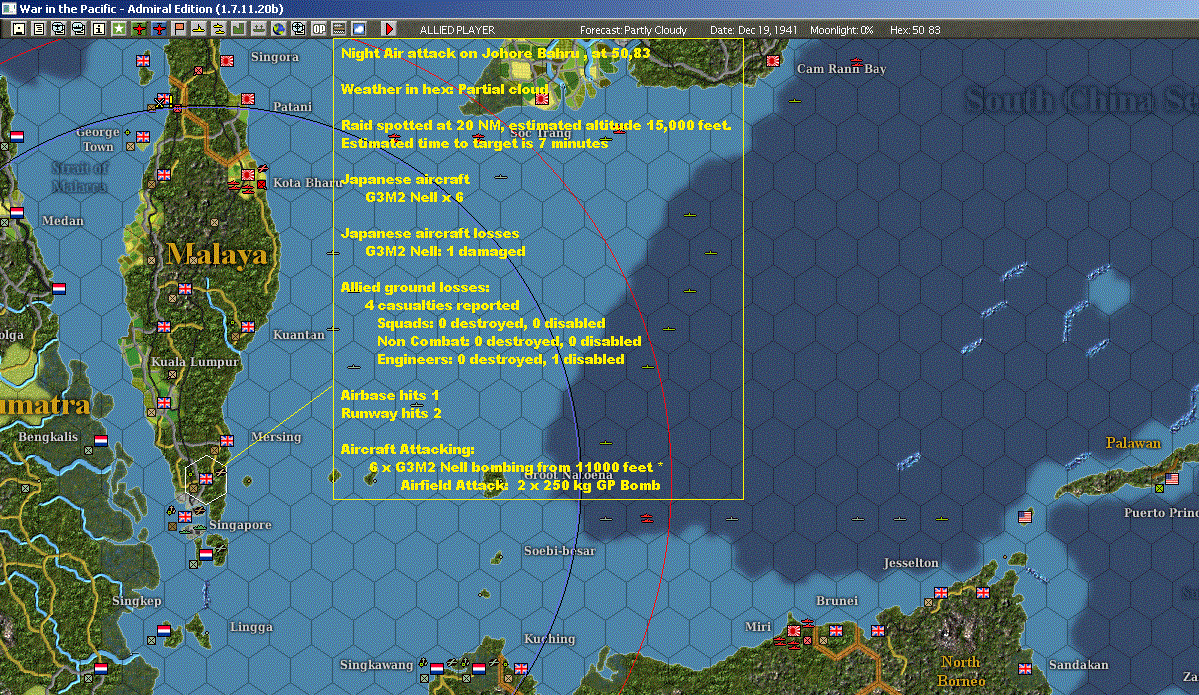Viewport: 1199px width, 695px height.
Task: Select the US flag near Puerto Princesa
Action: pyautogui.click(x=1171, y=479)
